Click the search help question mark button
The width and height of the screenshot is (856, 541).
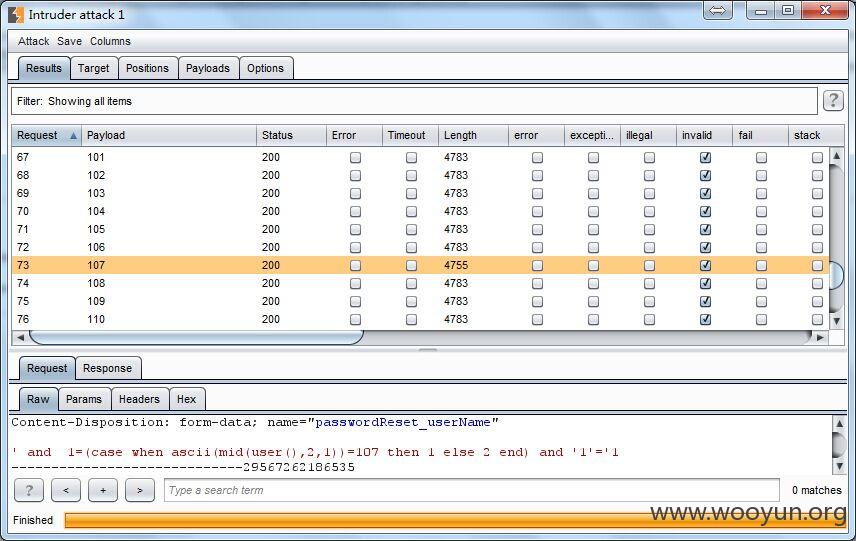pyautogui.click(x=29, y=490)
